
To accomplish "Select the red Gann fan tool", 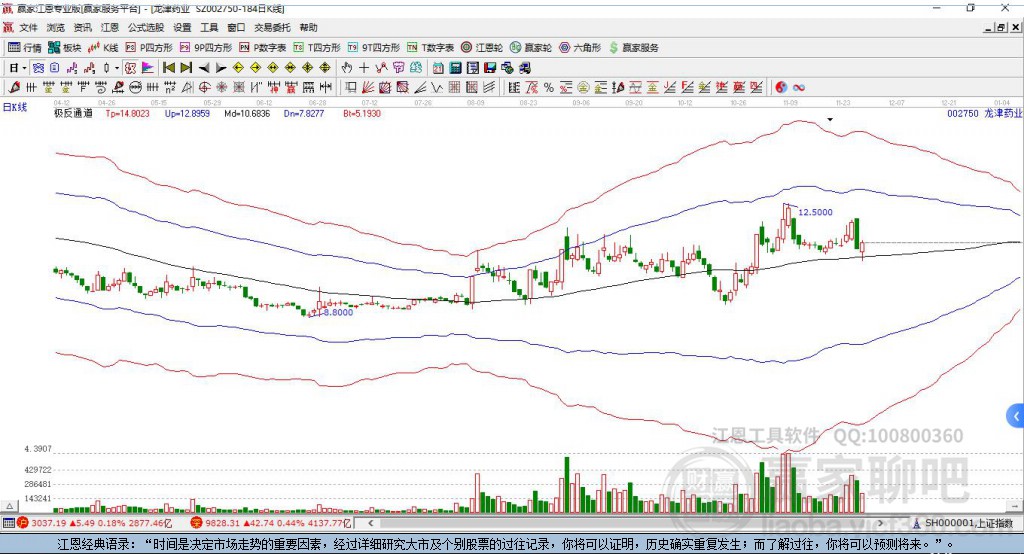I will tap(368, 87).
